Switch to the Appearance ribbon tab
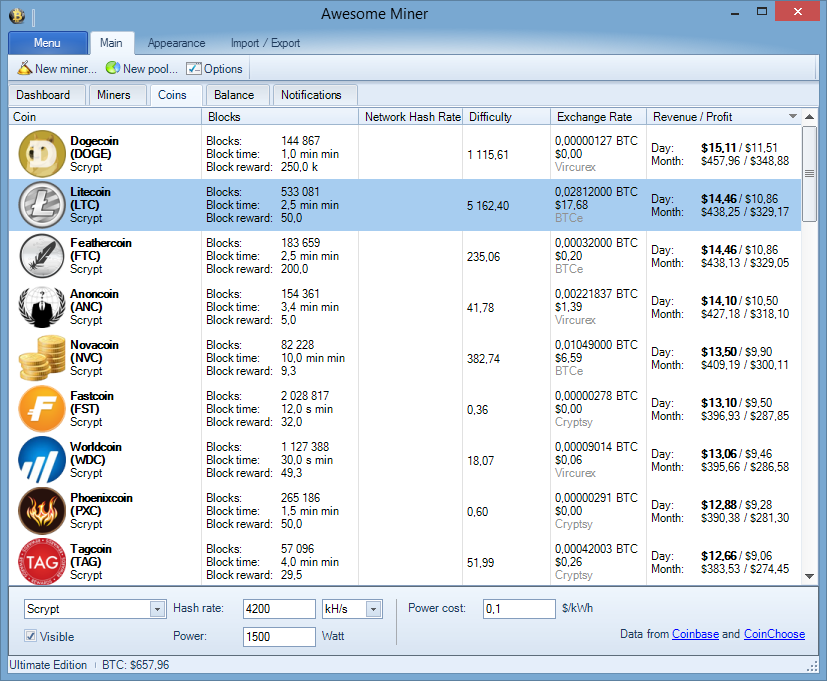The height and width of the screenshot is (681, 827). click(176, 43)
